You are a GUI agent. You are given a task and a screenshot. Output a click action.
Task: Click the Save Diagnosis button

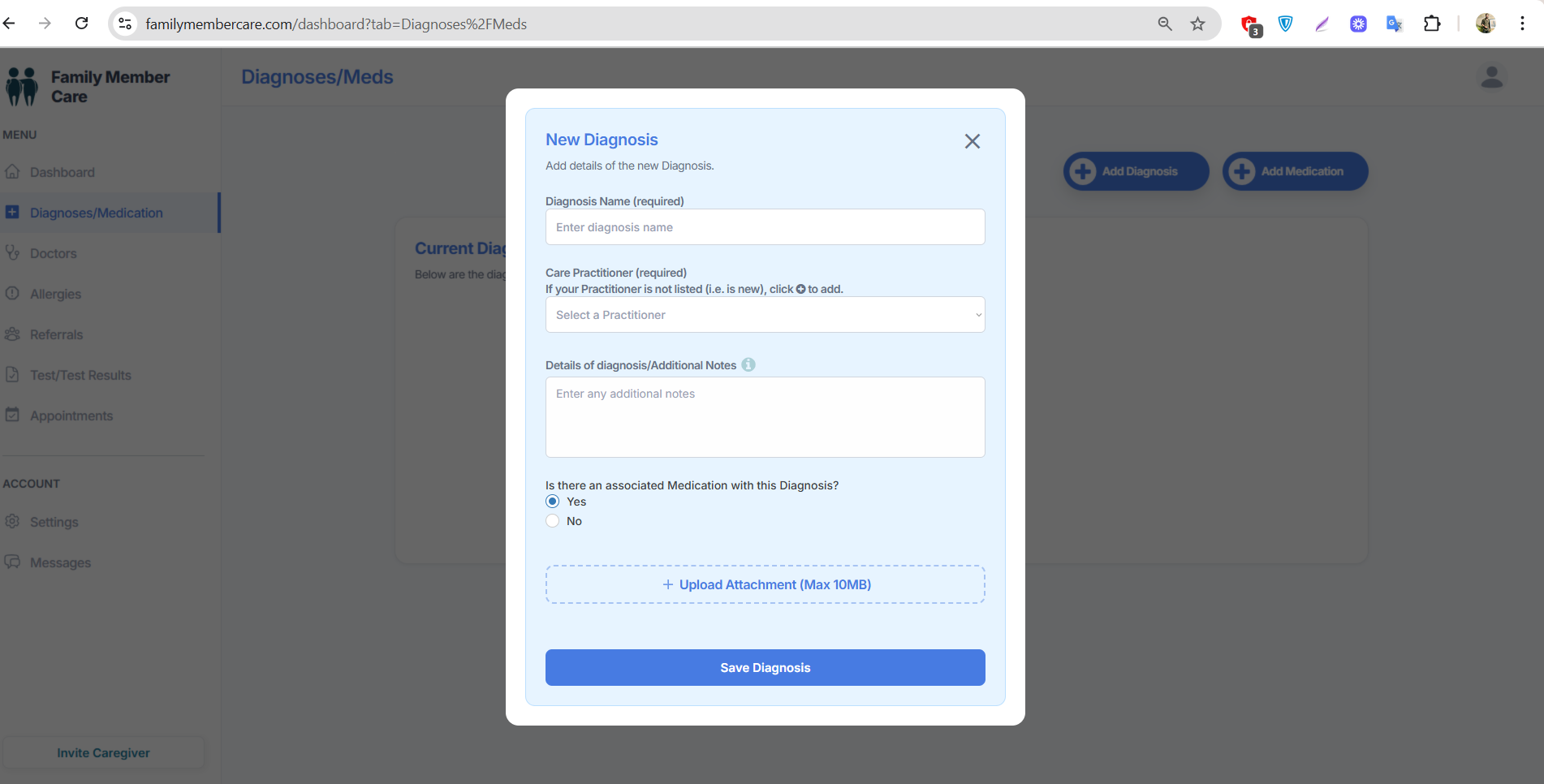pos(765,667)
